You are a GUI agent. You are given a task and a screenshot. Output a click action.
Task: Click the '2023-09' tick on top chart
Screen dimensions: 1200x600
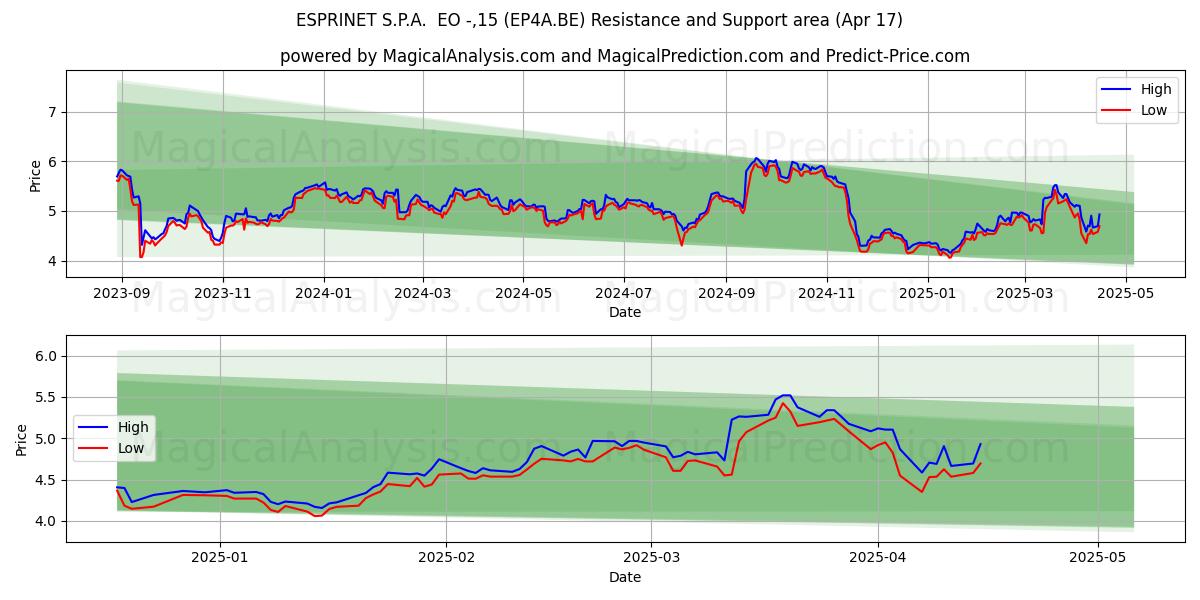click(x=122, y=292)
